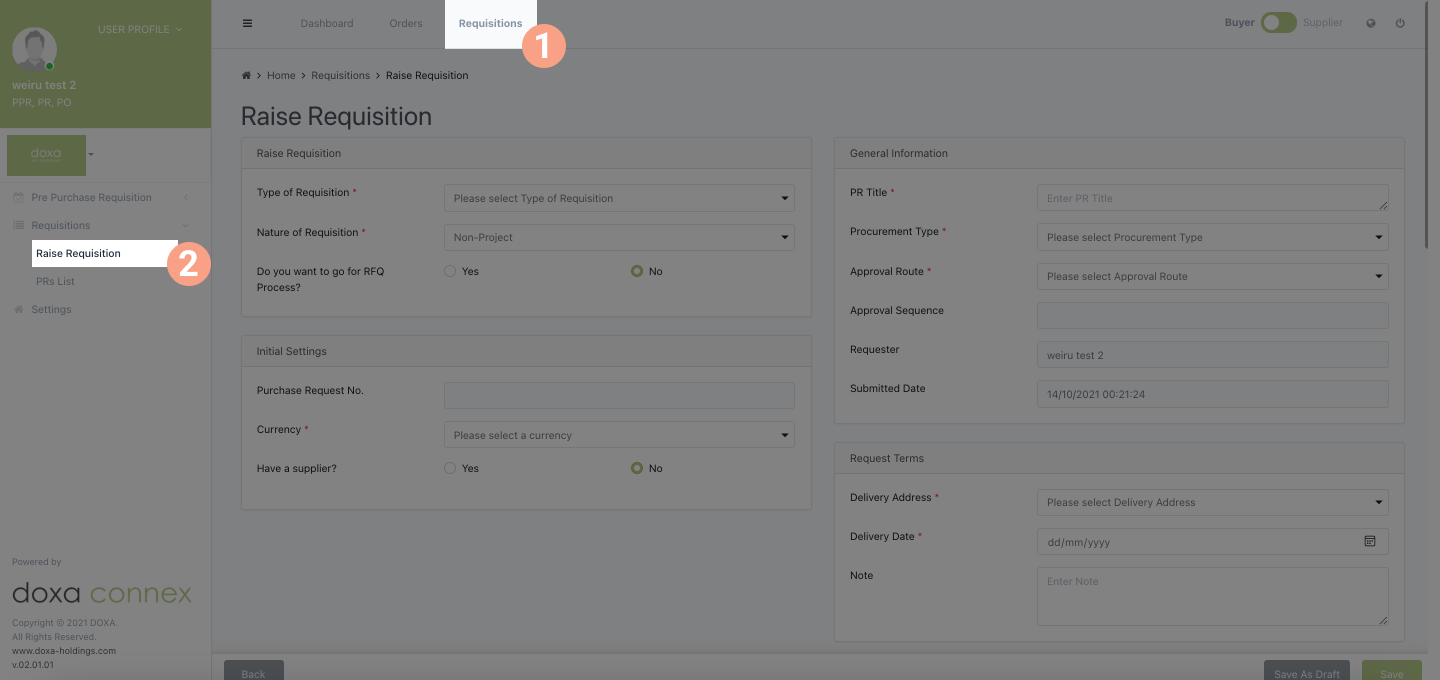
Task: Switch to the Requisitions tab
Action: (490, 23)
